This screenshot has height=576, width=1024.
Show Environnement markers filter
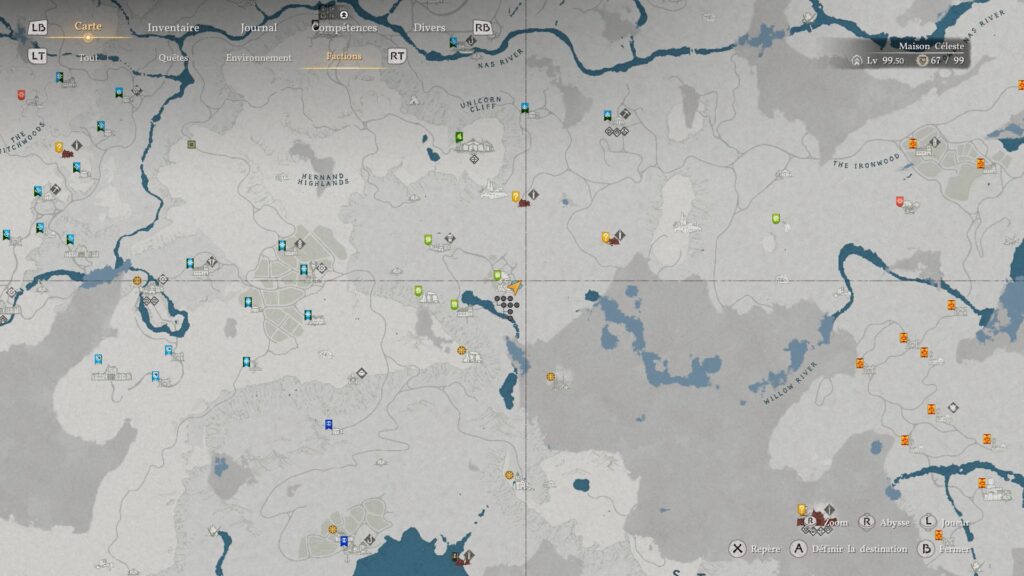(258, 57)
